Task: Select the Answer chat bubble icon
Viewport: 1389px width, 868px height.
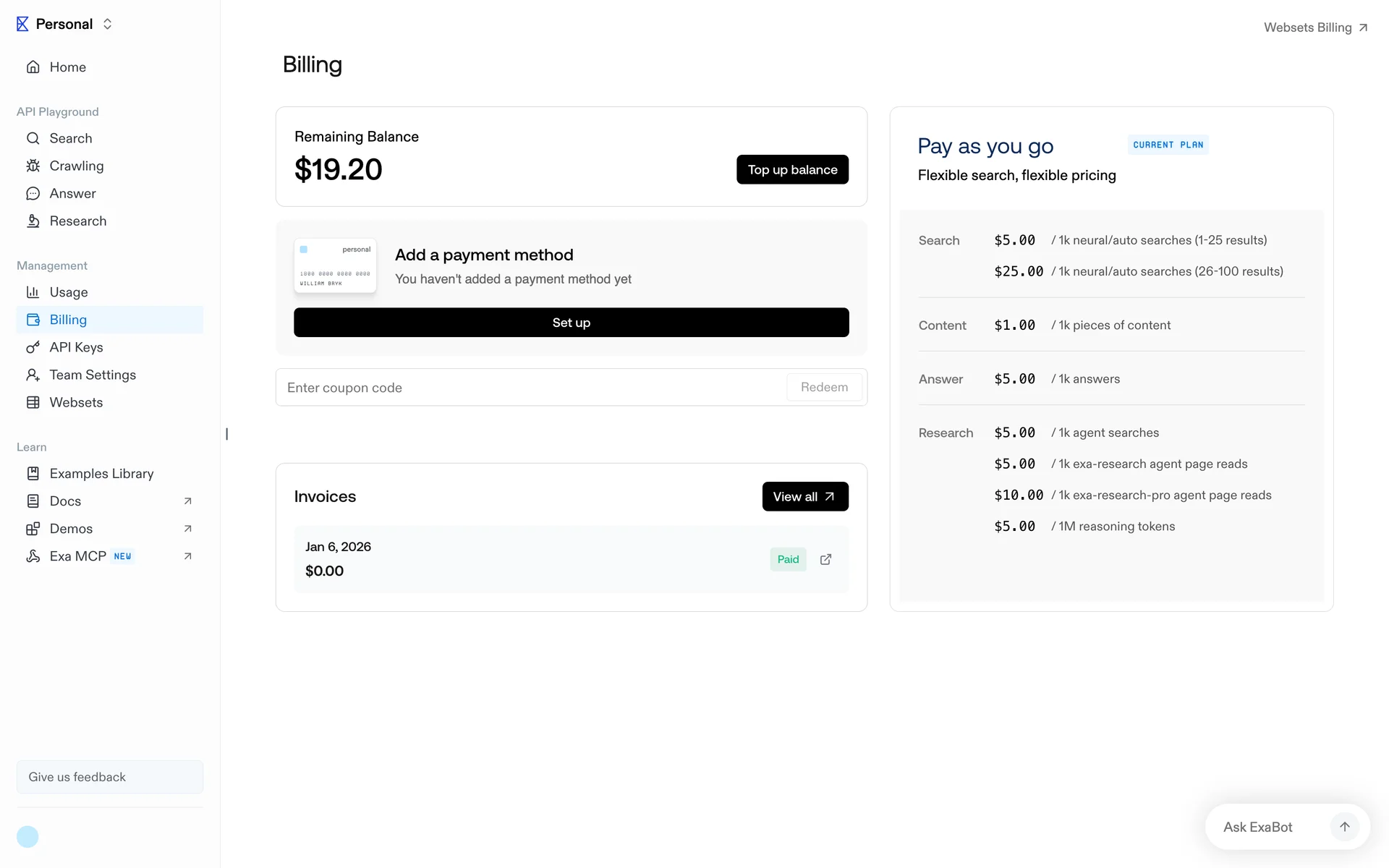Action: [33, 193]
